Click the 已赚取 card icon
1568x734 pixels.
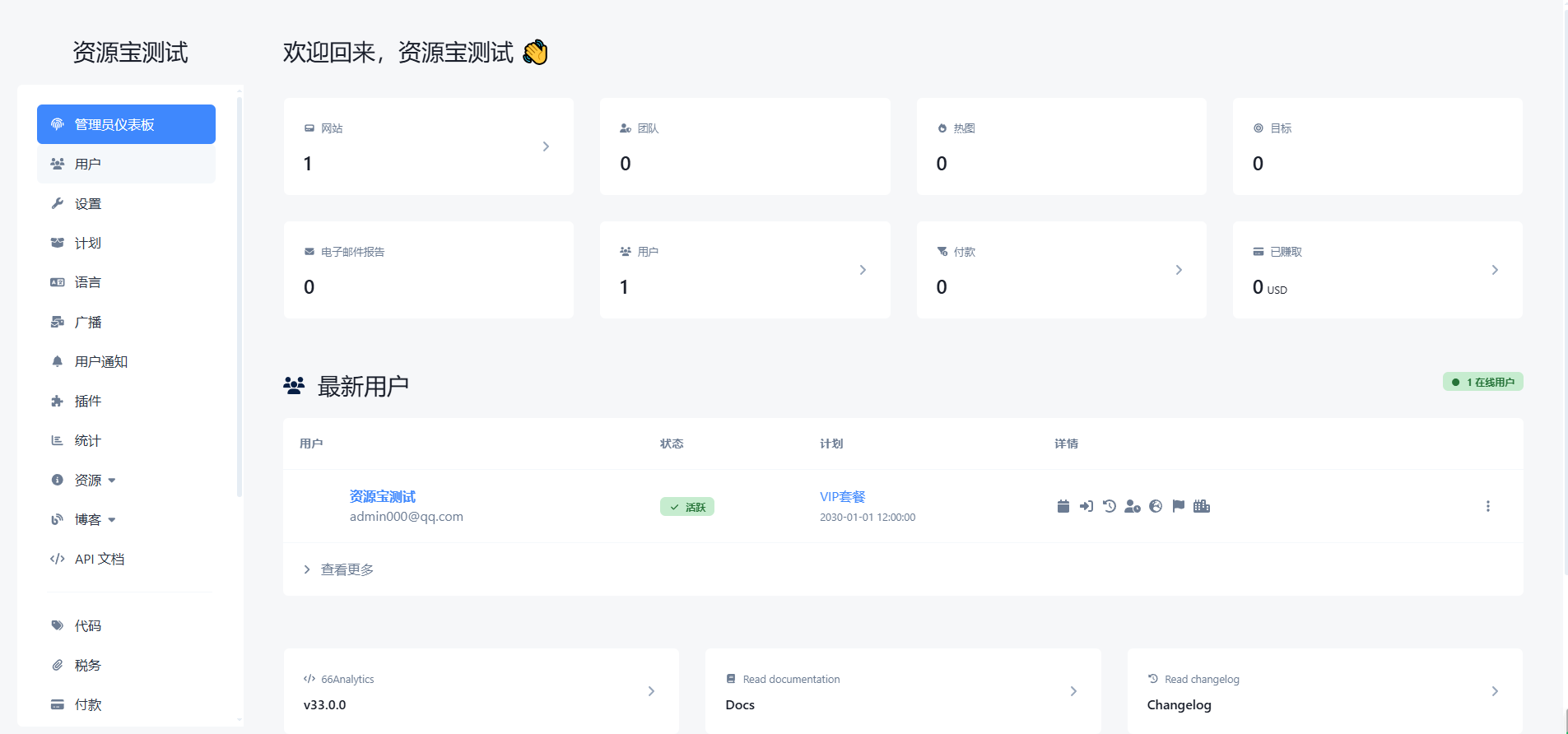pyautogui.click(x=1259, y=252)
